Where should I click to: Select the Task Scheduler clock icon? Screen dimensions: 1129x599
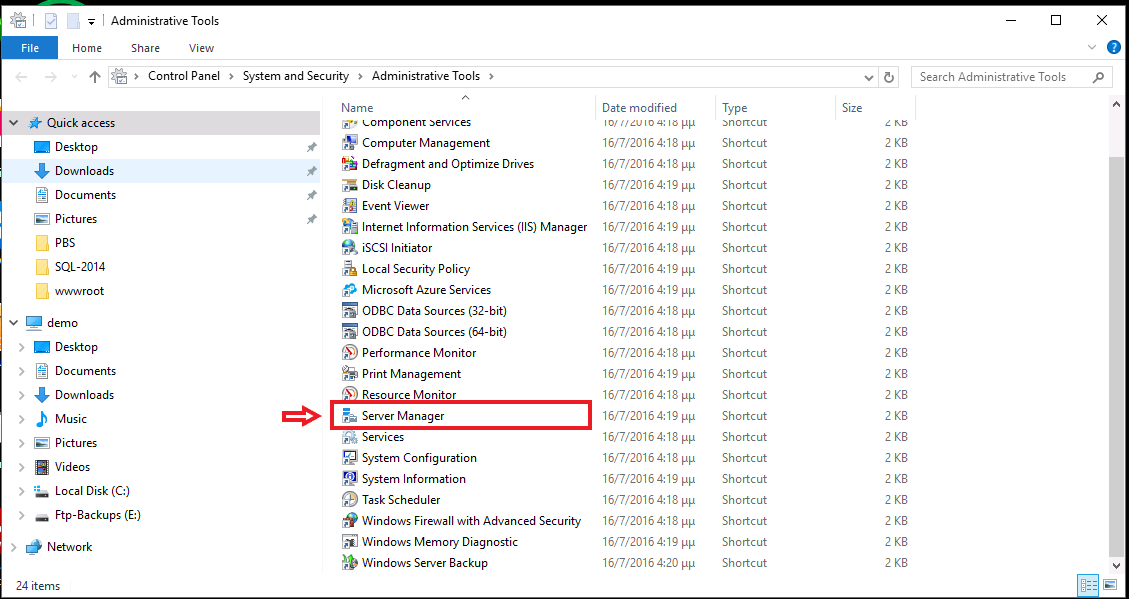tap(350, 499)
